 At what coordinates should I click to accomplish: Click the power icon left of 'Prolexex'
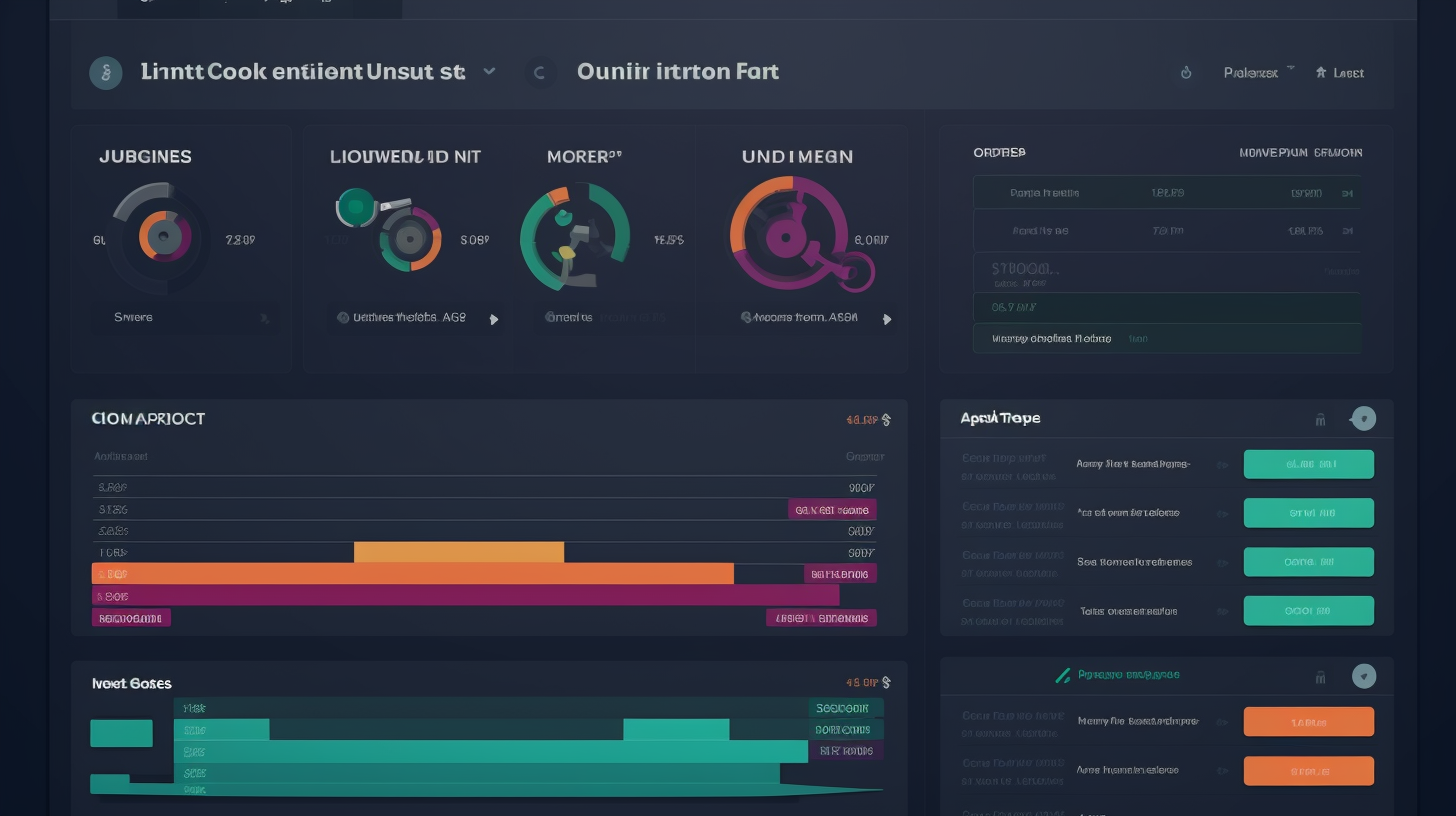pyautogui.click(x=1186, y=73)
